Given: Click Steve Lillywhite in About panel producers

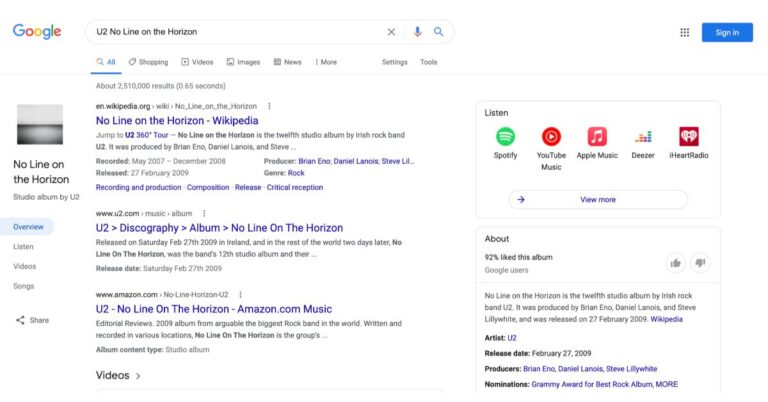Looking at the screenshot, I should (x=631, y=369).
